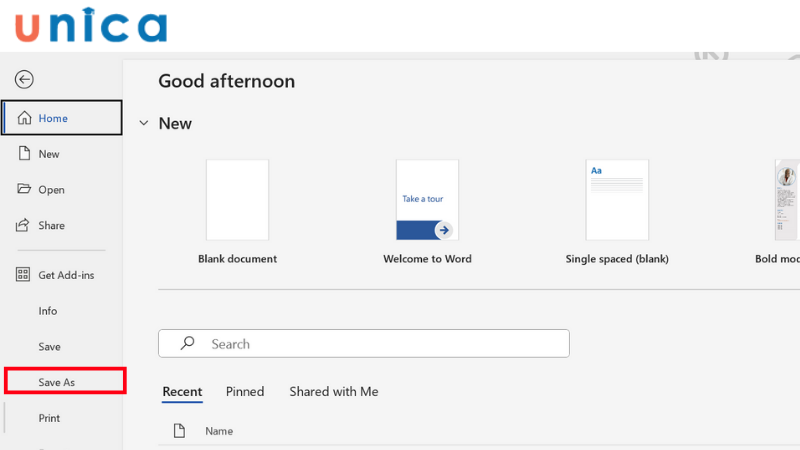Choose Save in the sidebar
800x450 pixels.
[x=50, y=347]
